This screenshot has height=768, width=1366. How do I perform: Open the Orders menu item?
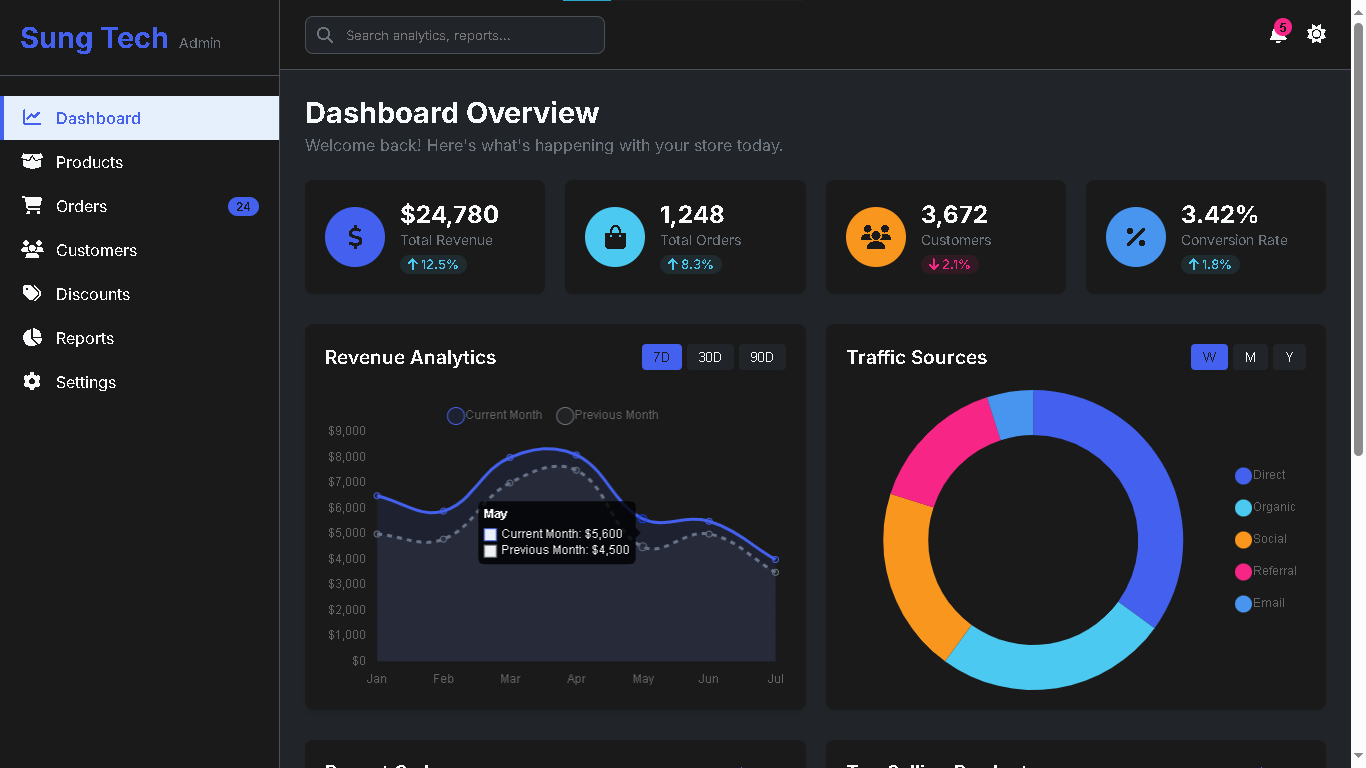point(81,206)
